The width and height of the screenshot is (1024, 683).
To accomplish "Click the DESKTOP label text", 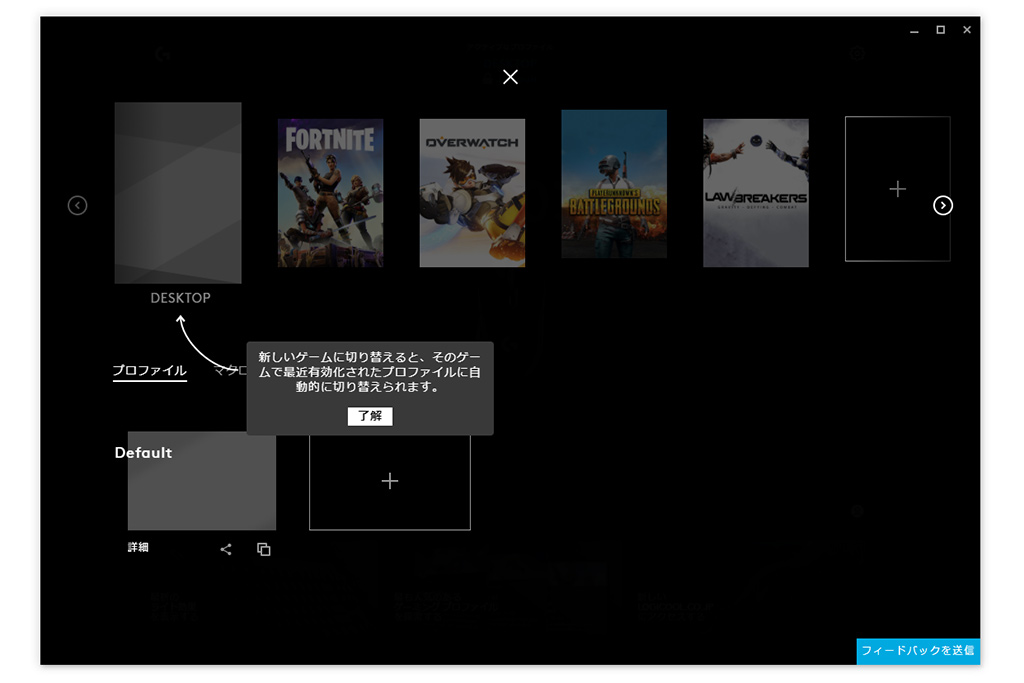I will [x=180, y=298].
